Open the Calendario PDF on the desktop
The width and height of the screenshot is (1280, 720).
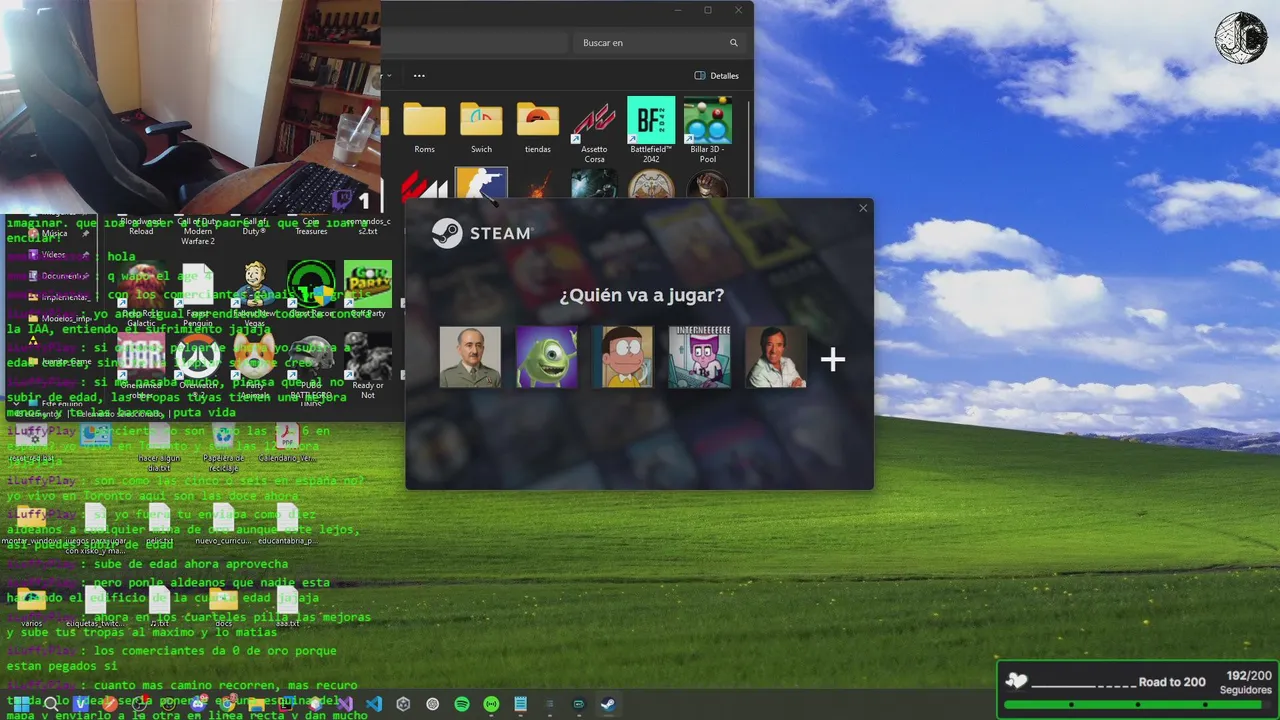287,443
